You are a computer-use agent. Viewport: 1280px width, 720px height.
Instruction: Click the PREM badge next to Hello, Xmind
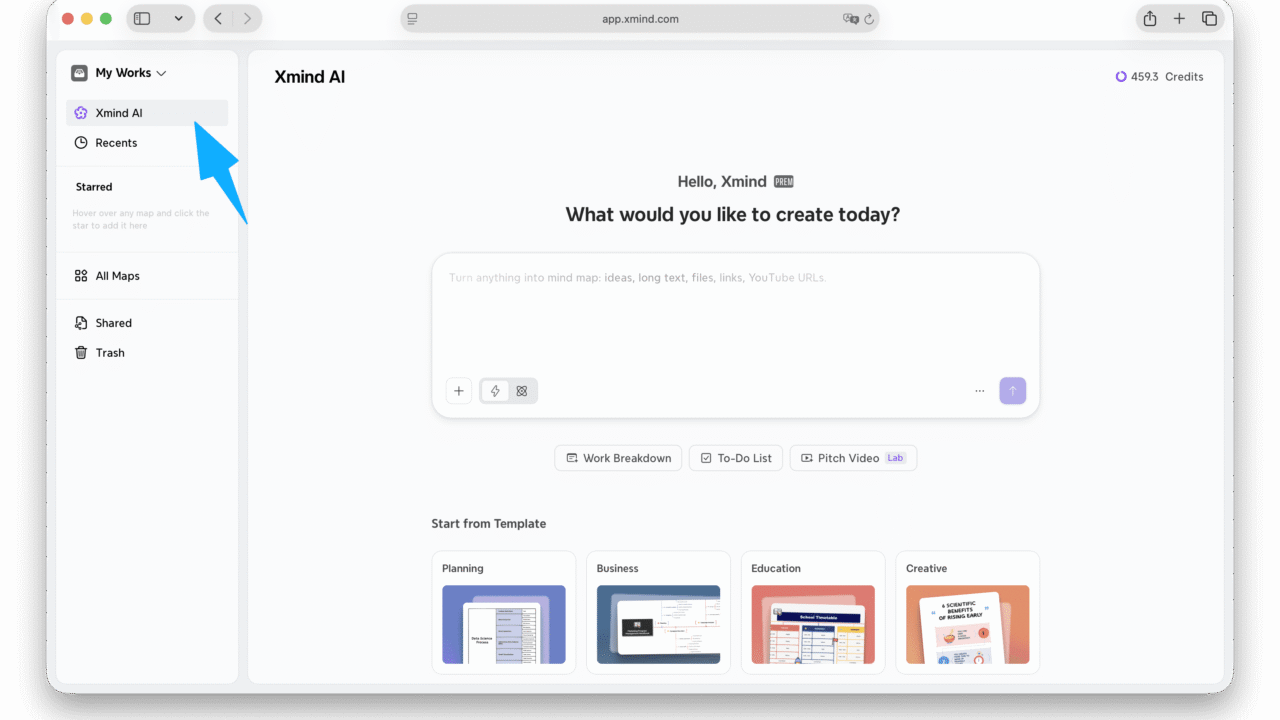tap(784, 182)
